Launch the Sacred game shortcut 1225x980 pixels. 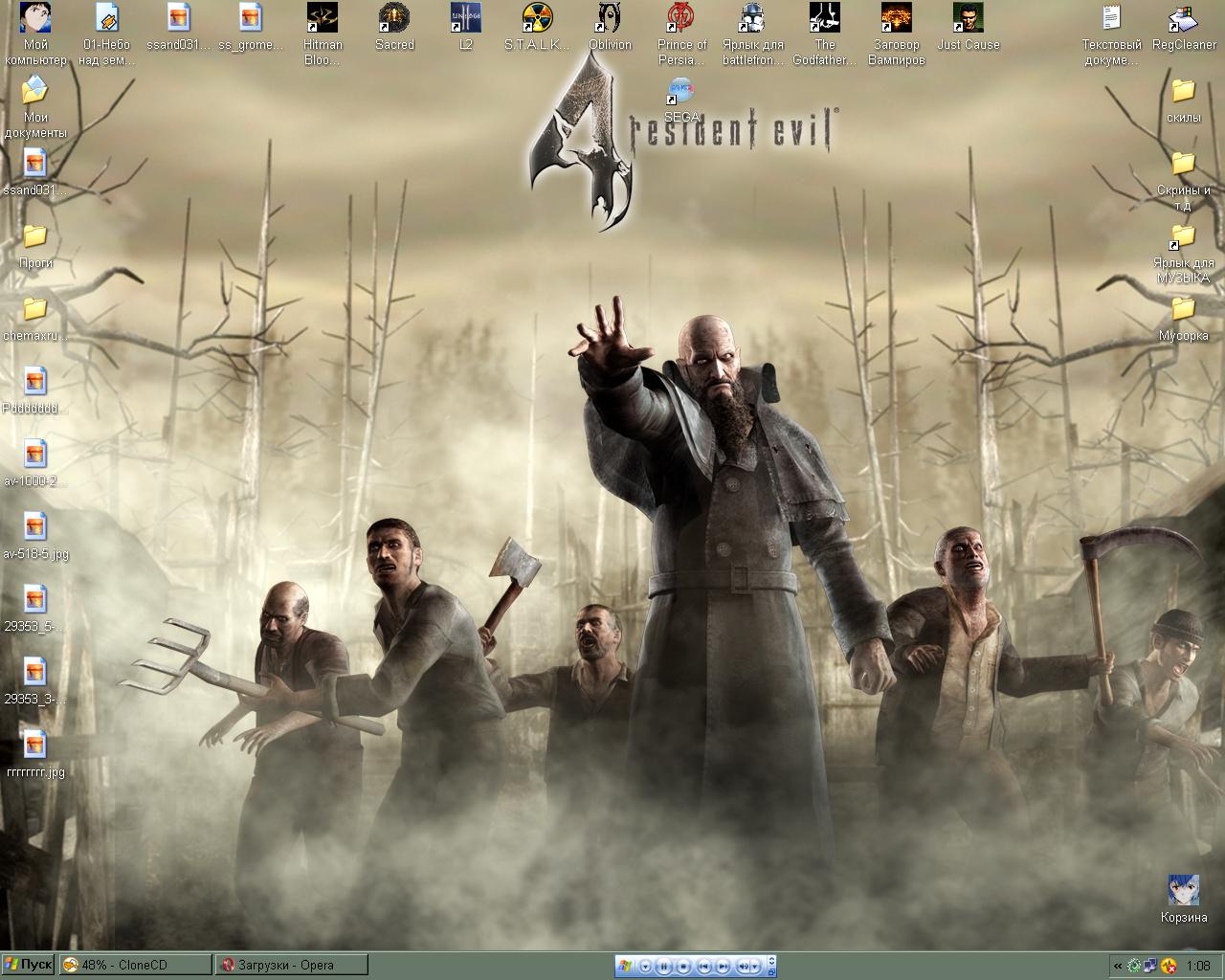tap(394, 27)
